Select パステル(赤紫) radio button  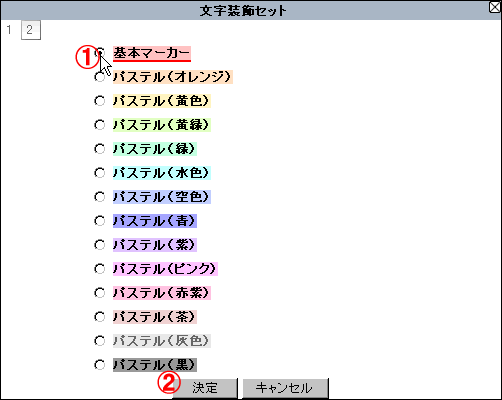(100, 293)
